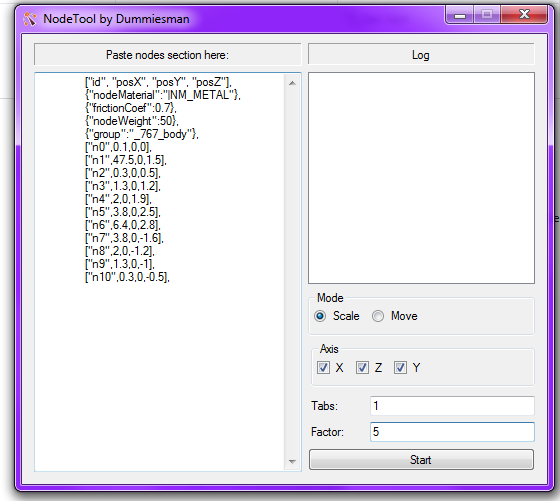Screen dimensions: 560x501
Task: Minimize the NodeTool window
Action: 460,15
